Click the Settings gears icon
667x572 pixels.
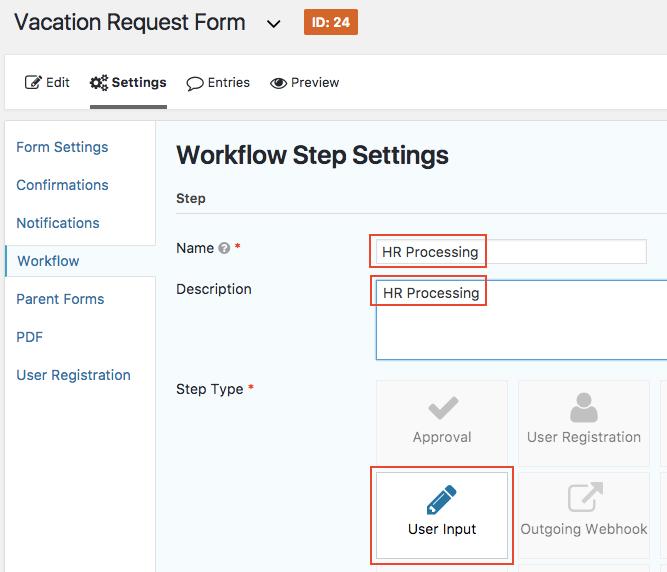[98, 83]
